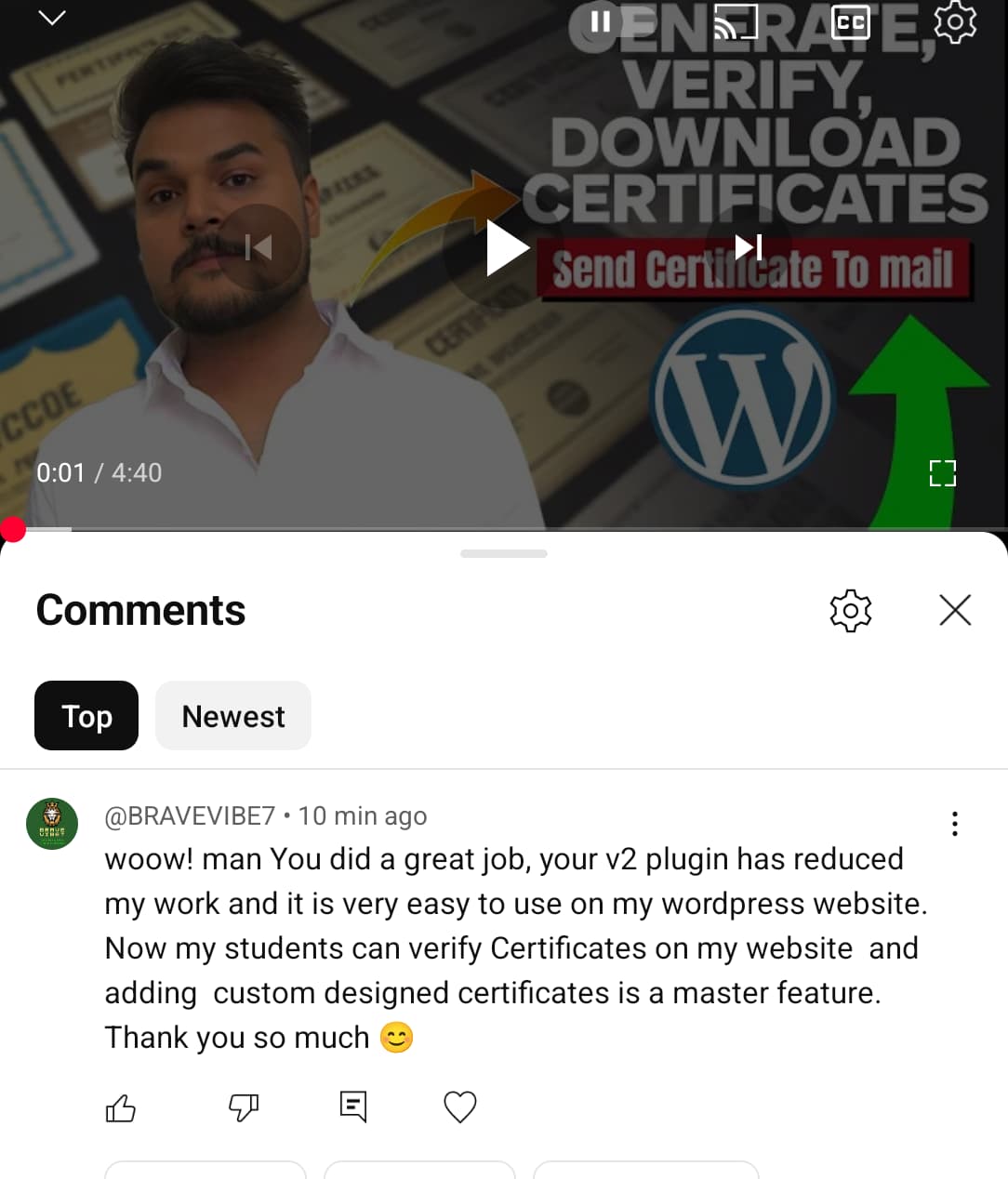
Task: Heart the BRAVEVIBE7 comment
Action: point(460,1107)
